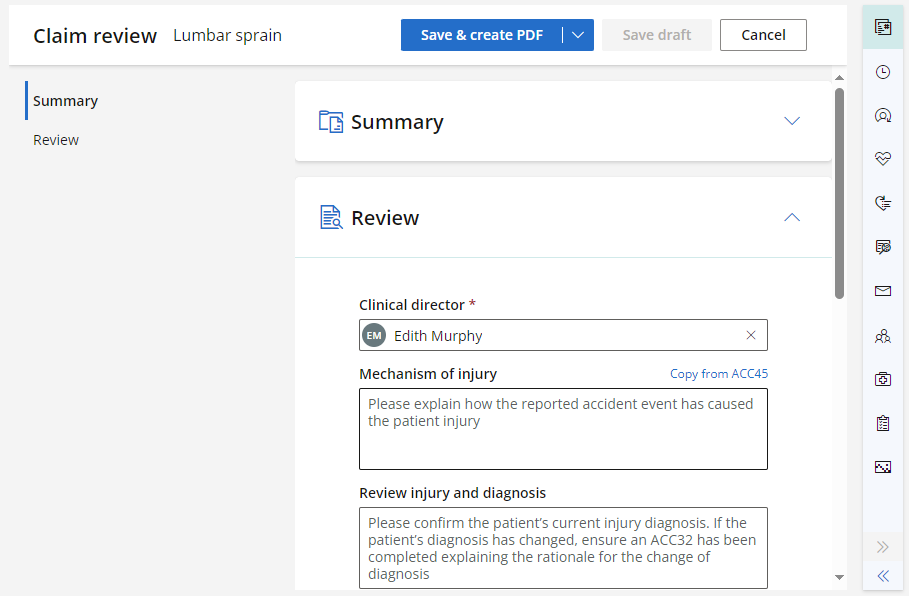Open the clipboard checklist icon in the sidebar
The image size is (909, 596).
tap(883, 423)
